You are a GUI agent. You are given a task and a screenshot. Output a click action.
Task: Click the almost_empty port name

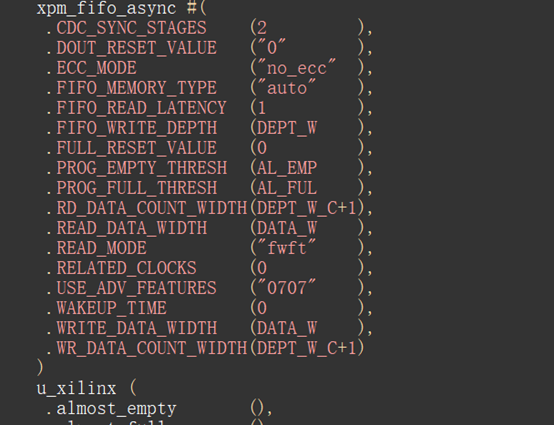(116, 409)
